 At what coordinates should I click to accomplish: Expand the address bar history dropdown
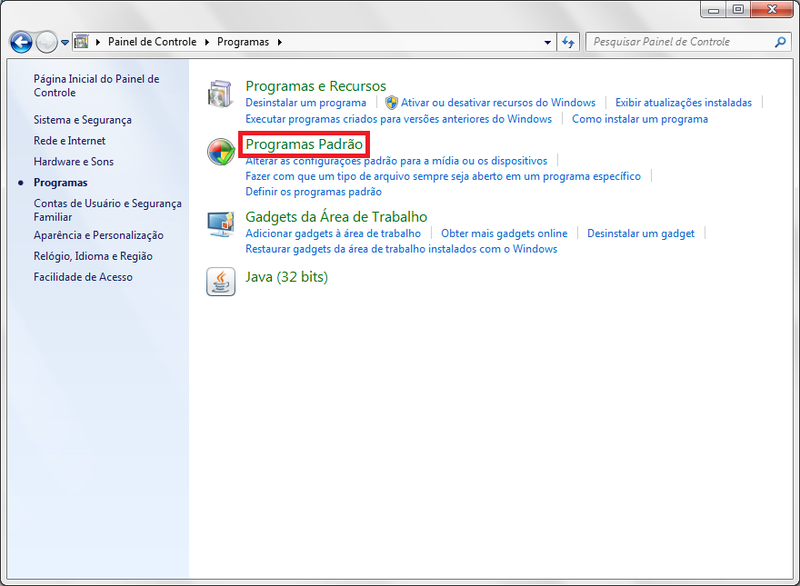click(547, 43)
